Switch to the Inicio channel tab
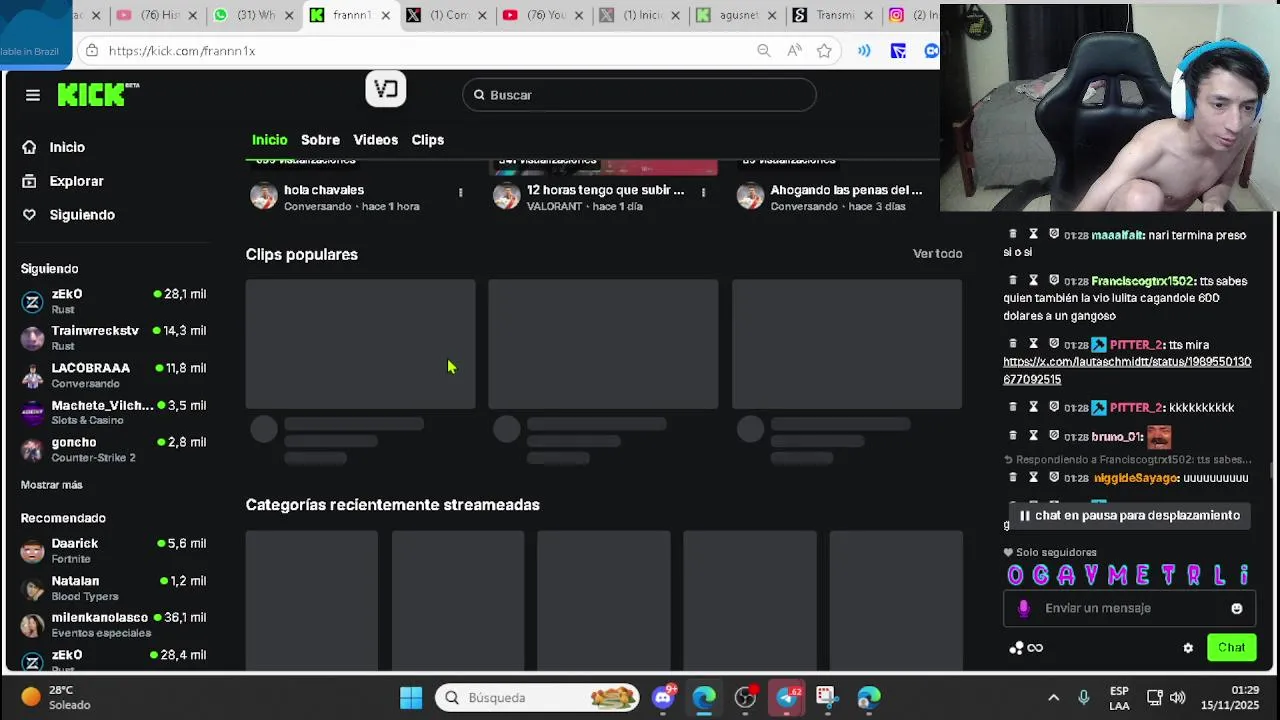1280x720 pixels. (x=269, y=140)
